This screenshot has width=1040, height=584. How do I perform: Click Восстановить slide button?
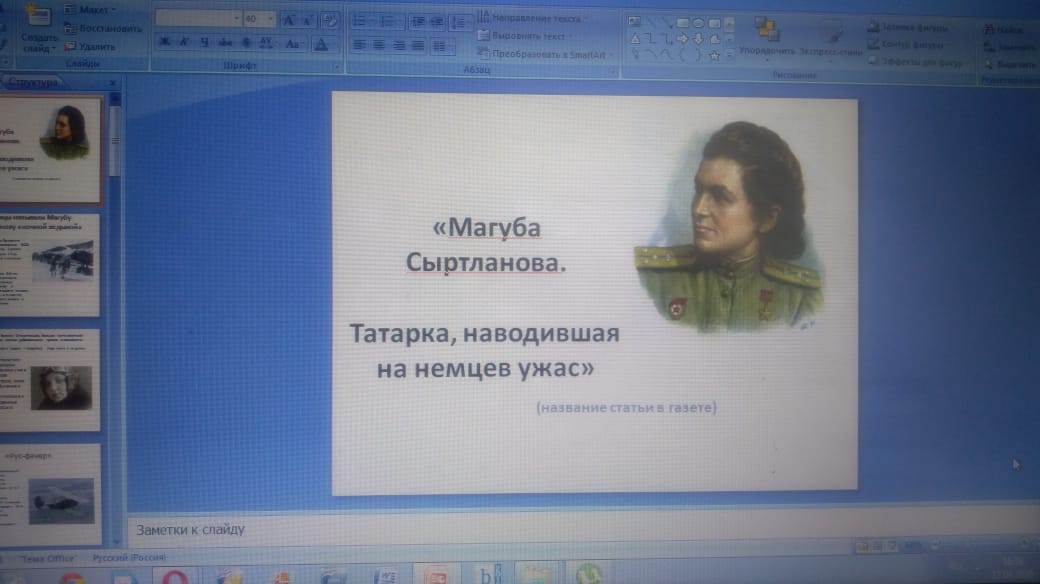[x=103, y=29]
